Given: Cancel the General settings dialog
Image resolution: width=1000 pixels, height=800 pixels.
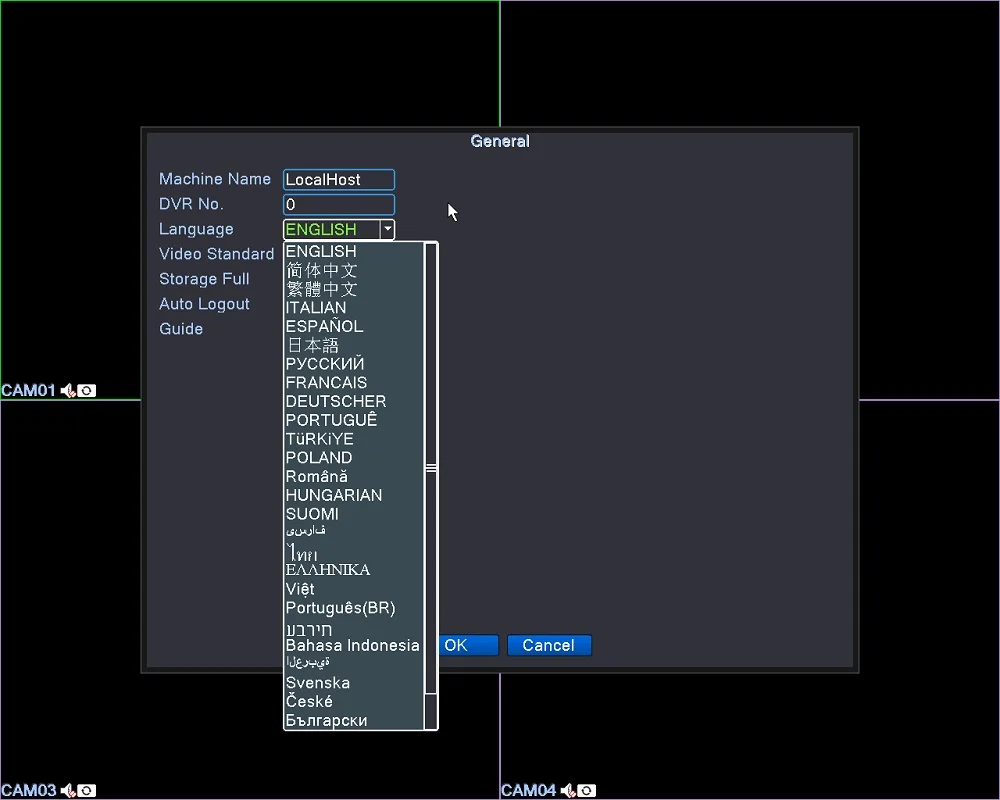Looking at the screenshot, I should click(549, 646).
